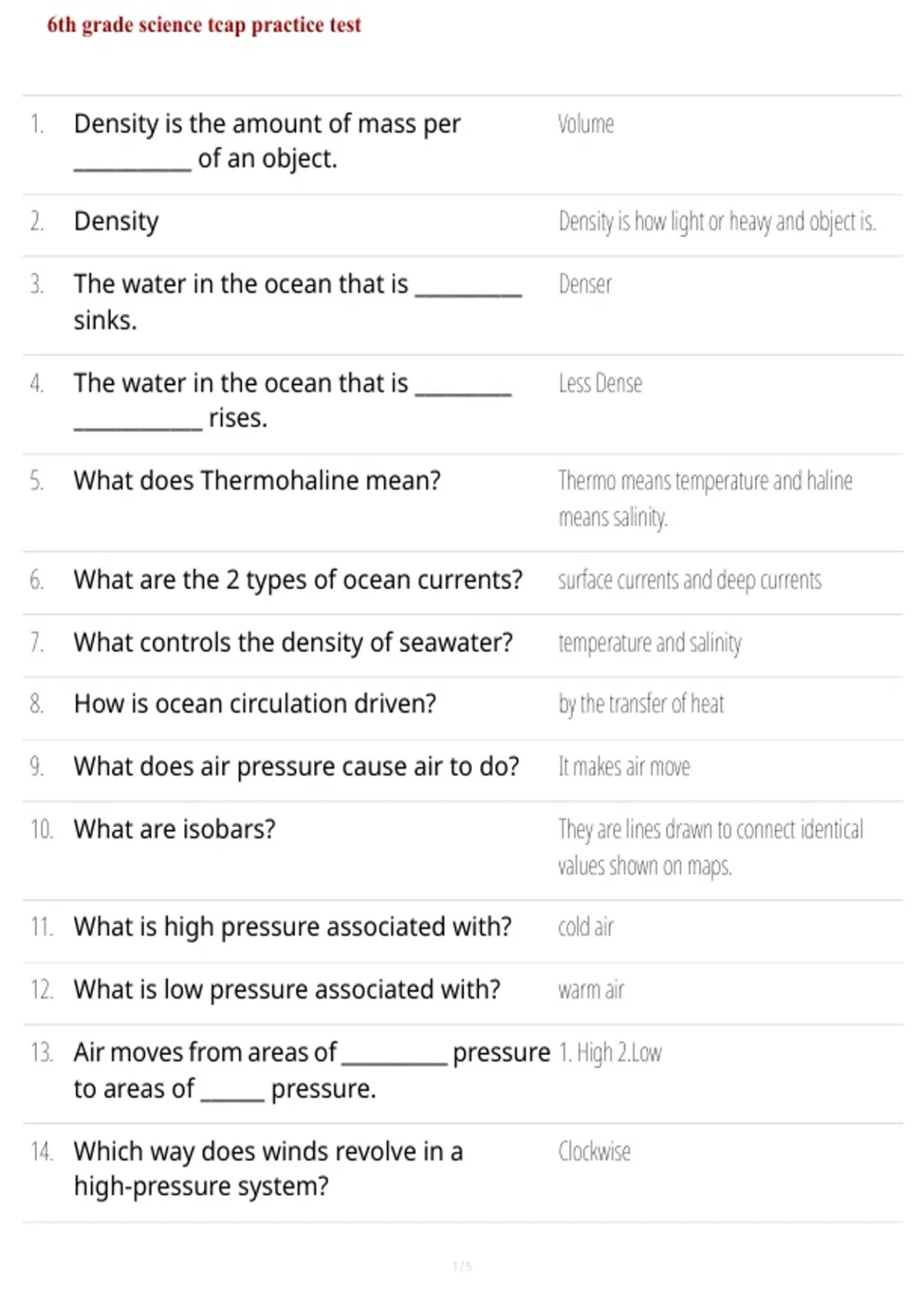Click the title '6th grade science tcap practice test'
The height and width of the screenshot is (1309, 924).
(204, 25)
